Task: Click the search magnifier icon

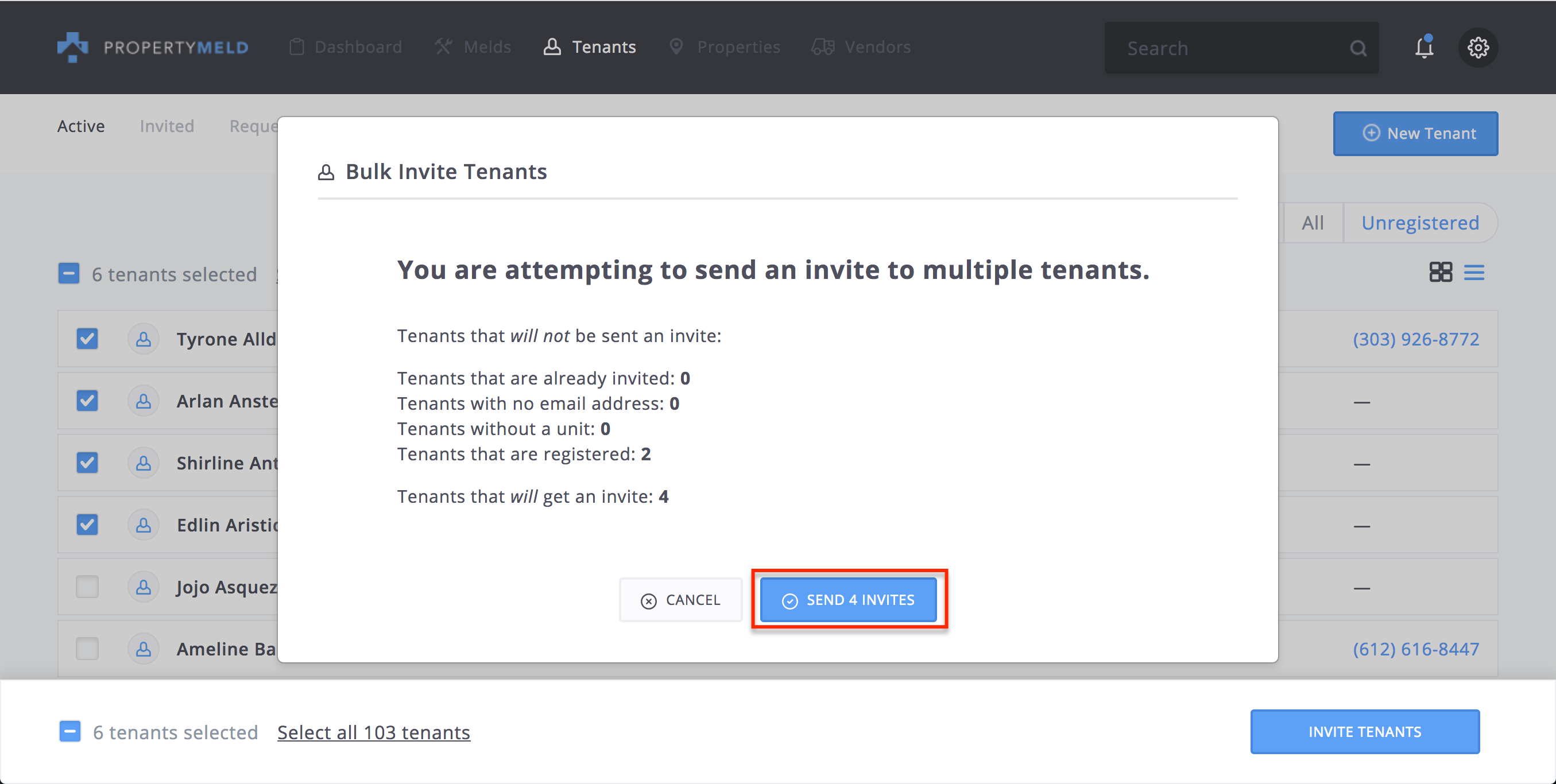Action: 1358,48
